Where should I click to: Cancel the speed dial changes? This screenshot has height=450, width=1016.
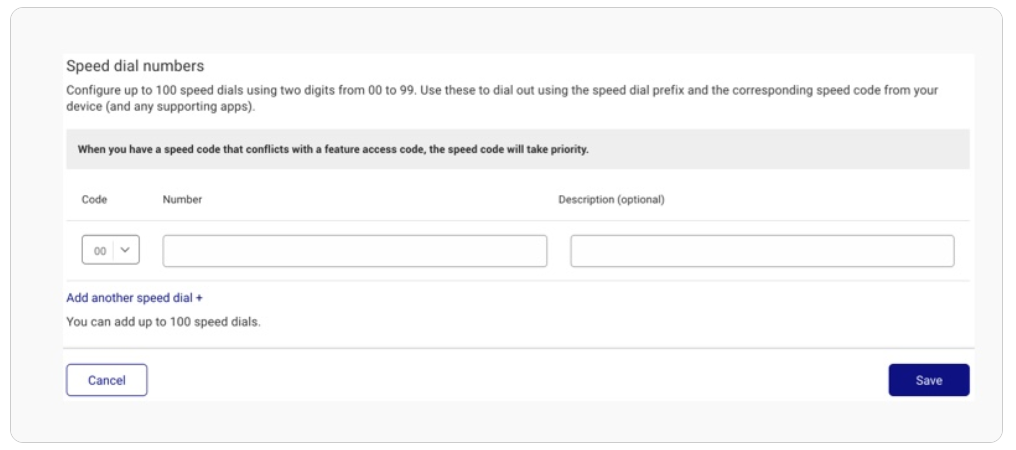(x=107, y=380)
